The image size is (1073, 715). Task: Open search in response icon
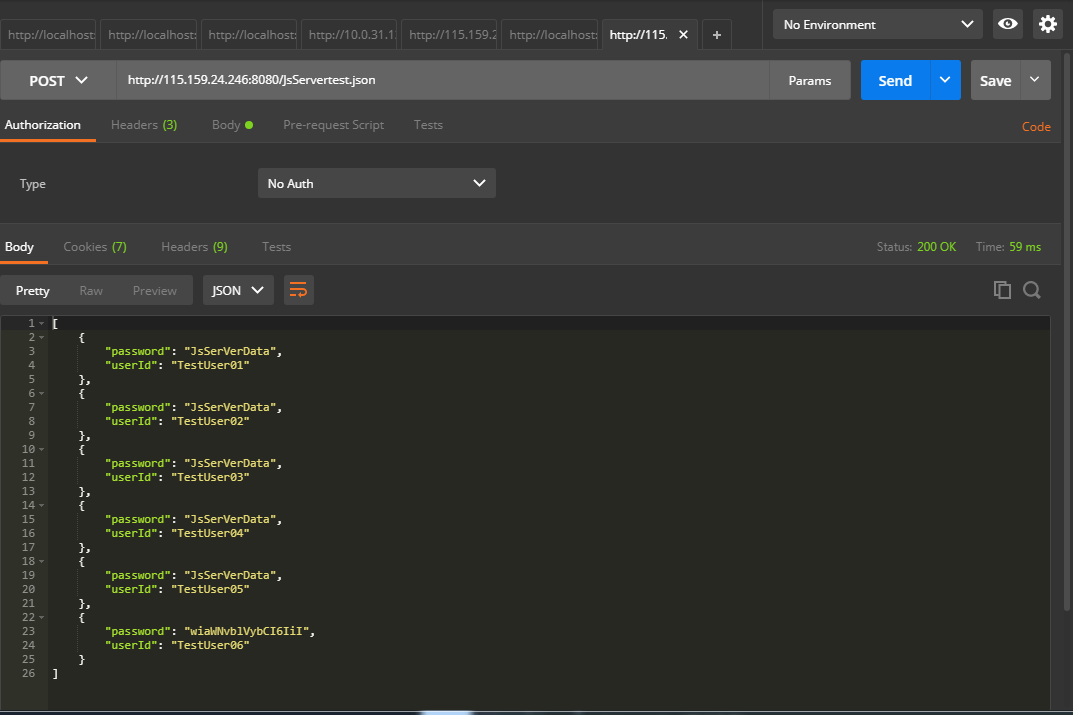point(1032,290)
